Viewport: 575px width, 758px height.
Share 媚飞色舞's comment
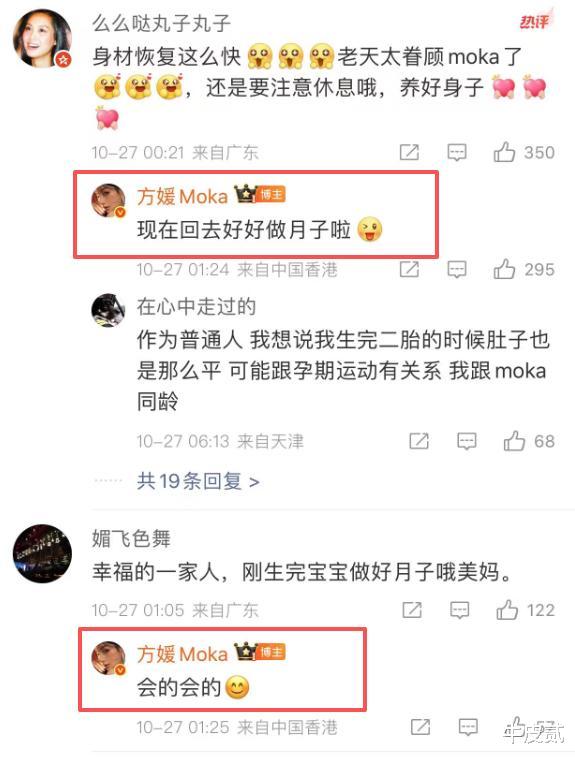(412, 610)
